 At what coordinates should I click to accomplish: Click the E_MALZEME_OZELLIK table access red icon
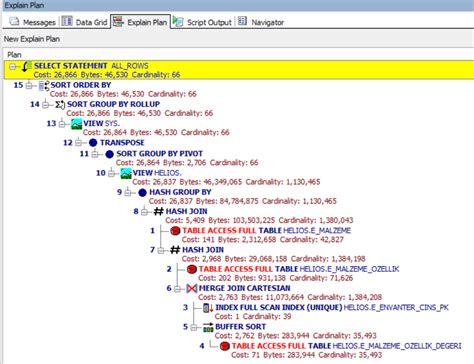192,269
